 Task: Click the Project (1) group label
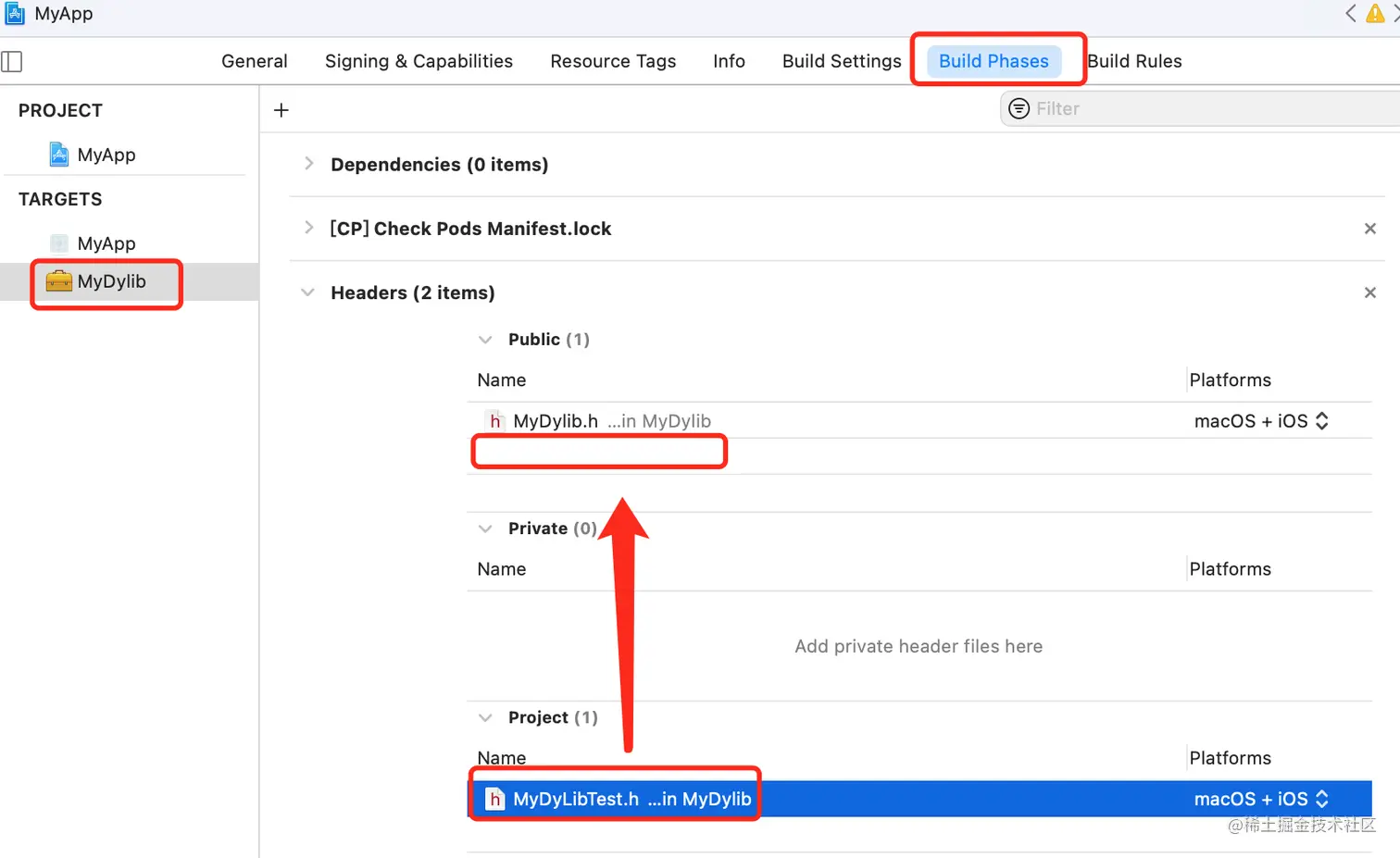[x=553, y=717]
